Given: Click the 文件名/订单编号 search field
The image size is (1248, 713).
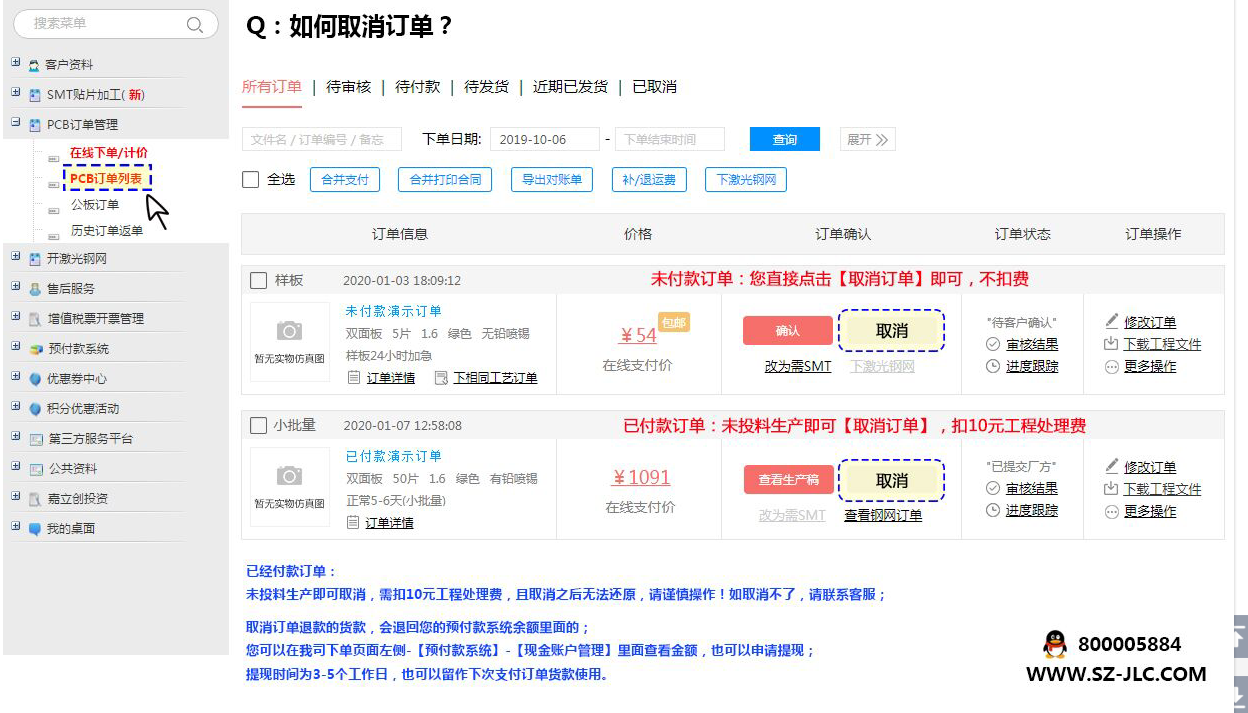Looking at the screenshot, I should pos(321,140).
